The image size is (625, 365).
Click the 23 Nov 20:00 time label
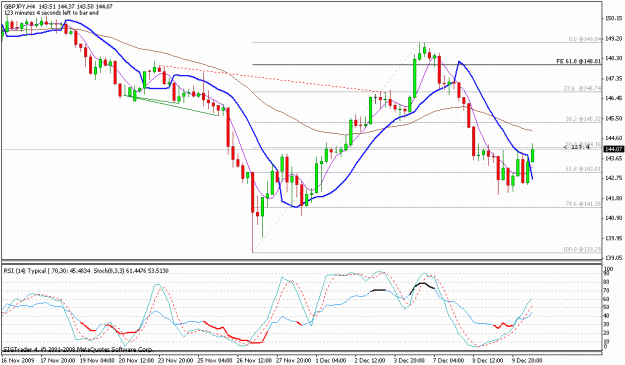[176, 361]
